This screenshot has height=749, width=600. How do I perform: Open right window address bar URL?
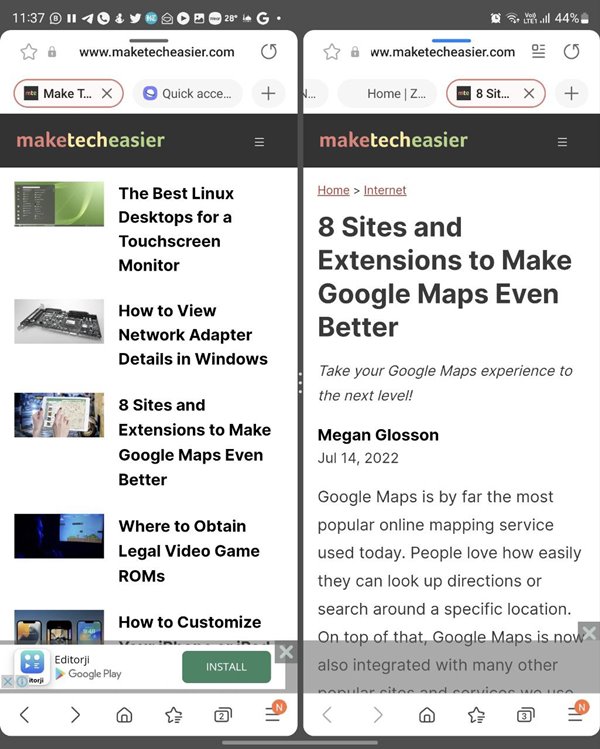[x=443, y=52]
